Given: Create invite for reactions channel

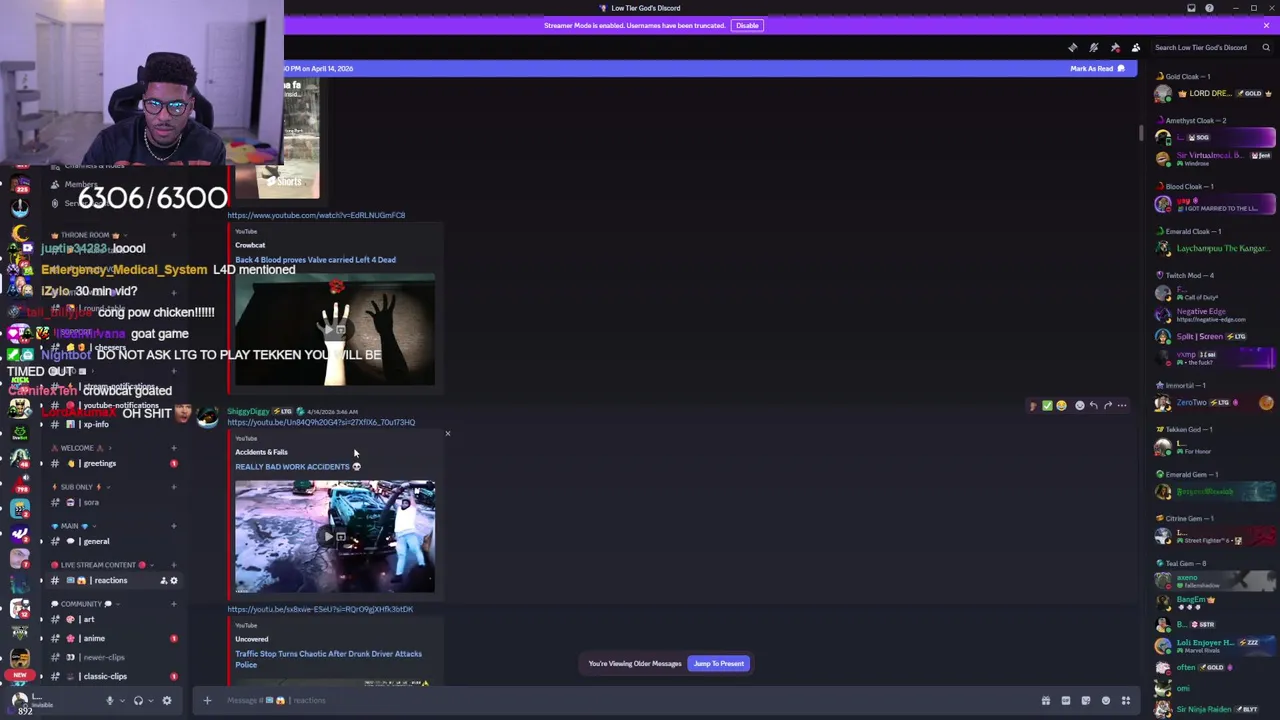Looking at the screenshot, I should click(x=163, y=580).
